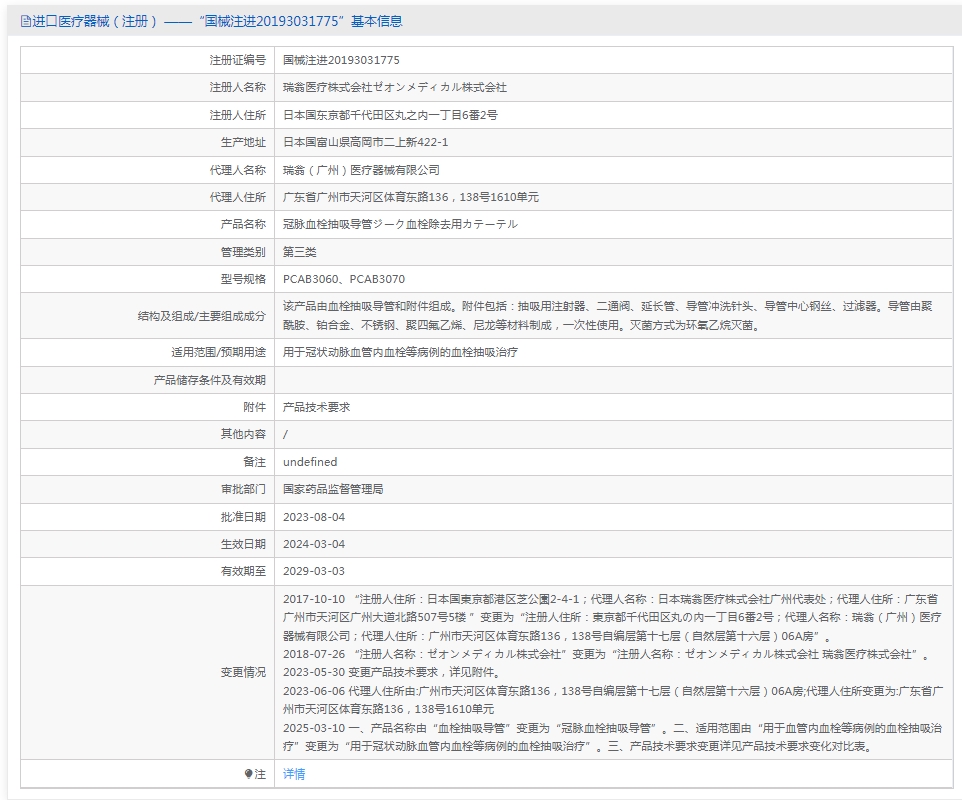The height and width of the screenshot is (800, 962).
Task: Select agent address 广东省广州市天河区体育东路136 value
Action: pyautogui.click(x=410, y=197)
